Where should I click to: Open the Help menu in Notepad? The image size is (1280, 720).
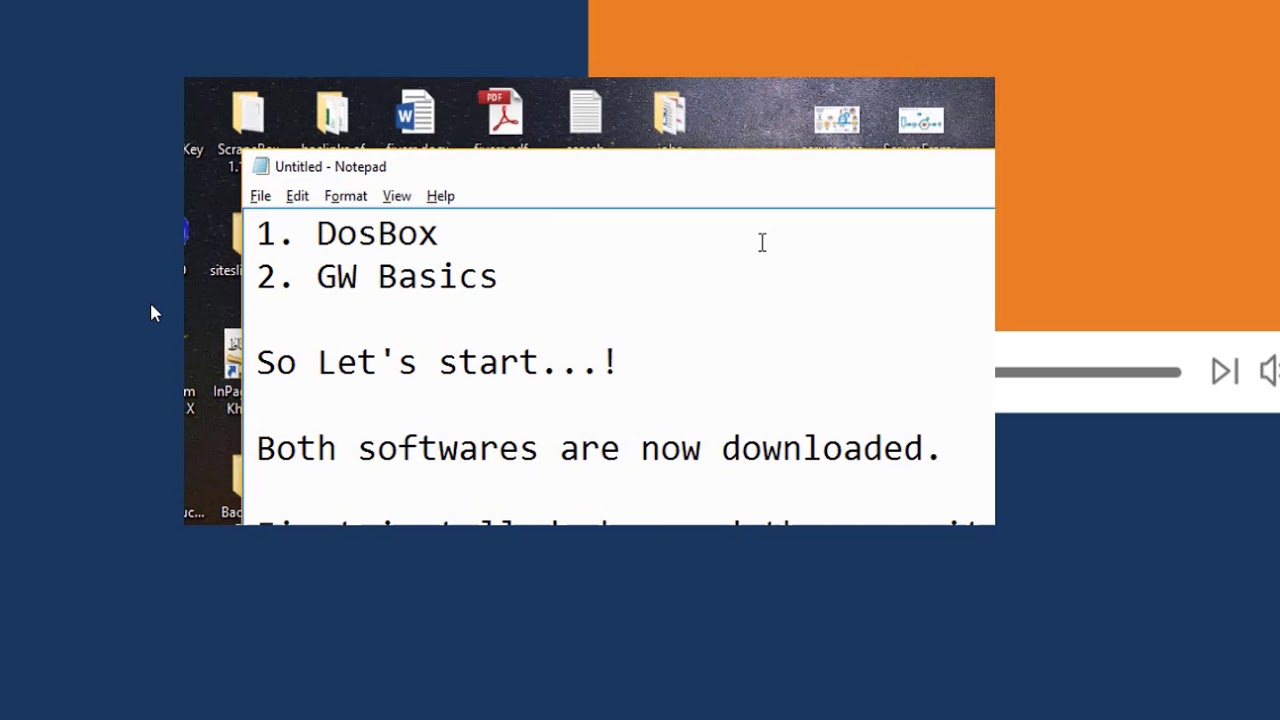[x=440, y=196]
